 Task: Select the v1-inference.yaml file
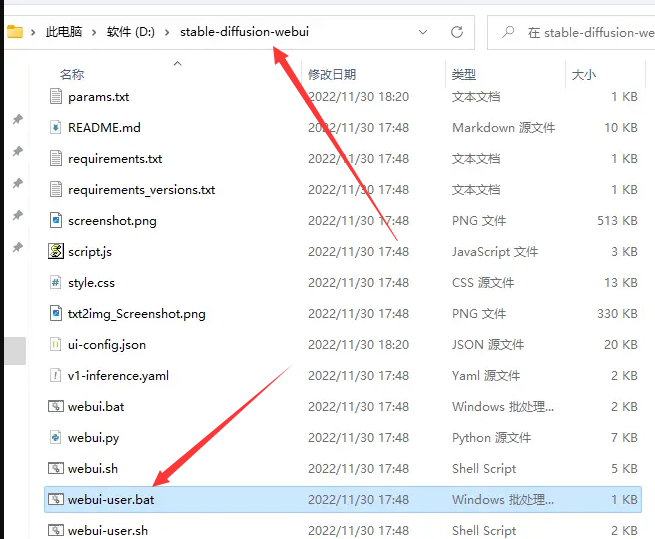[x=118, y=375]
